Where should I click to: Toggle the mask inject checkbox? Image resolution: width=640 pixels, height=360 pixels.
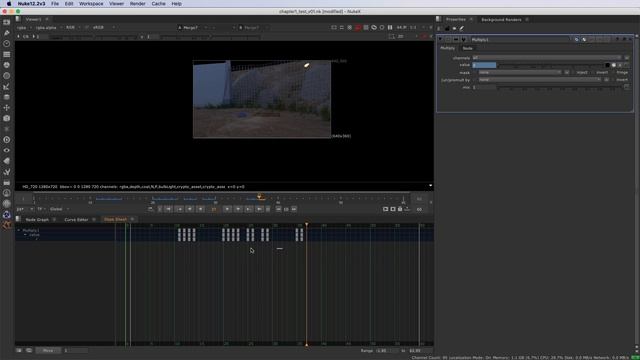pos(573,73)
